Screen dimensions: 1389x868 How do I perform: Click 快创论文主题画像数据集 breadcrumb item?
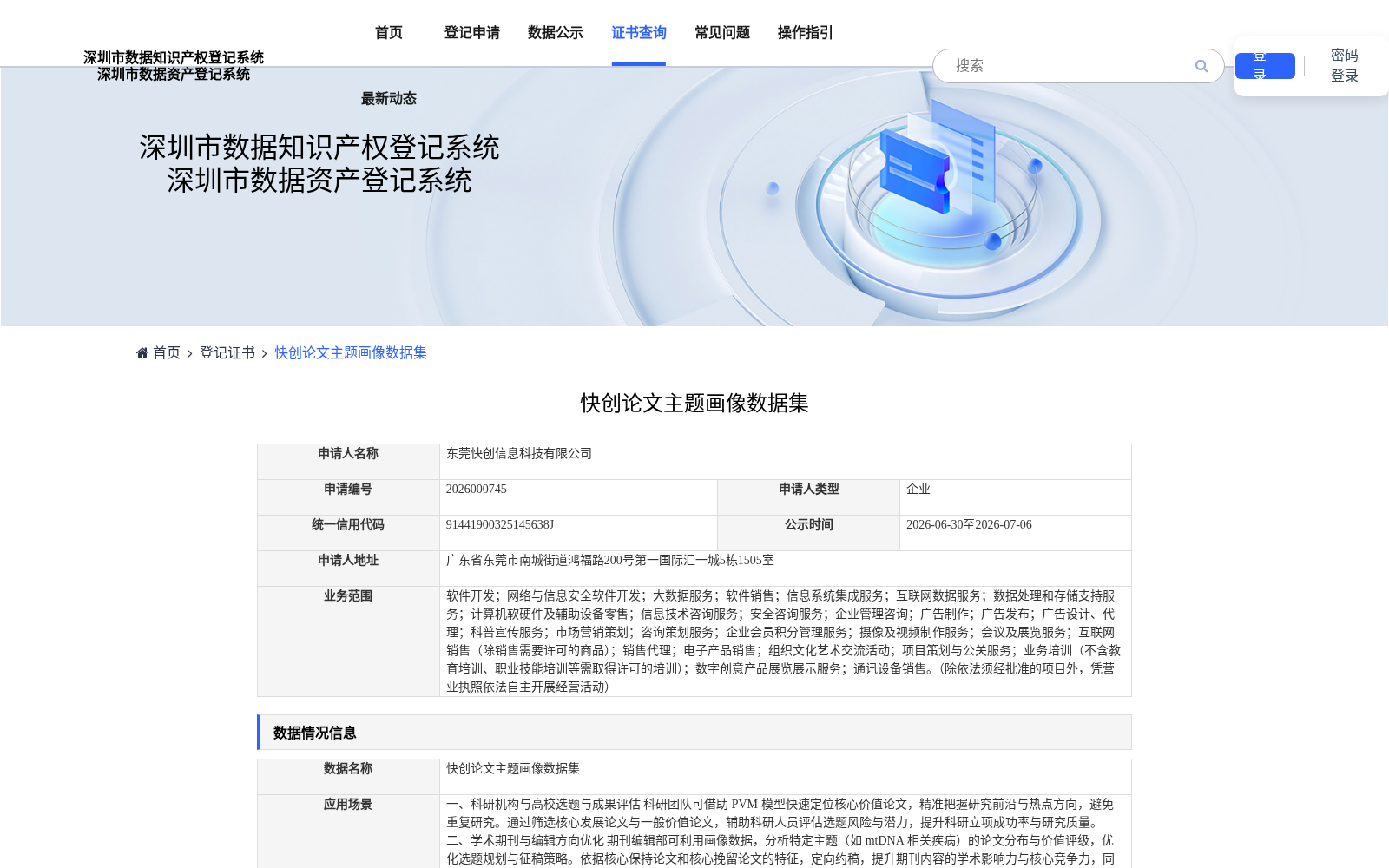(351, 352)
